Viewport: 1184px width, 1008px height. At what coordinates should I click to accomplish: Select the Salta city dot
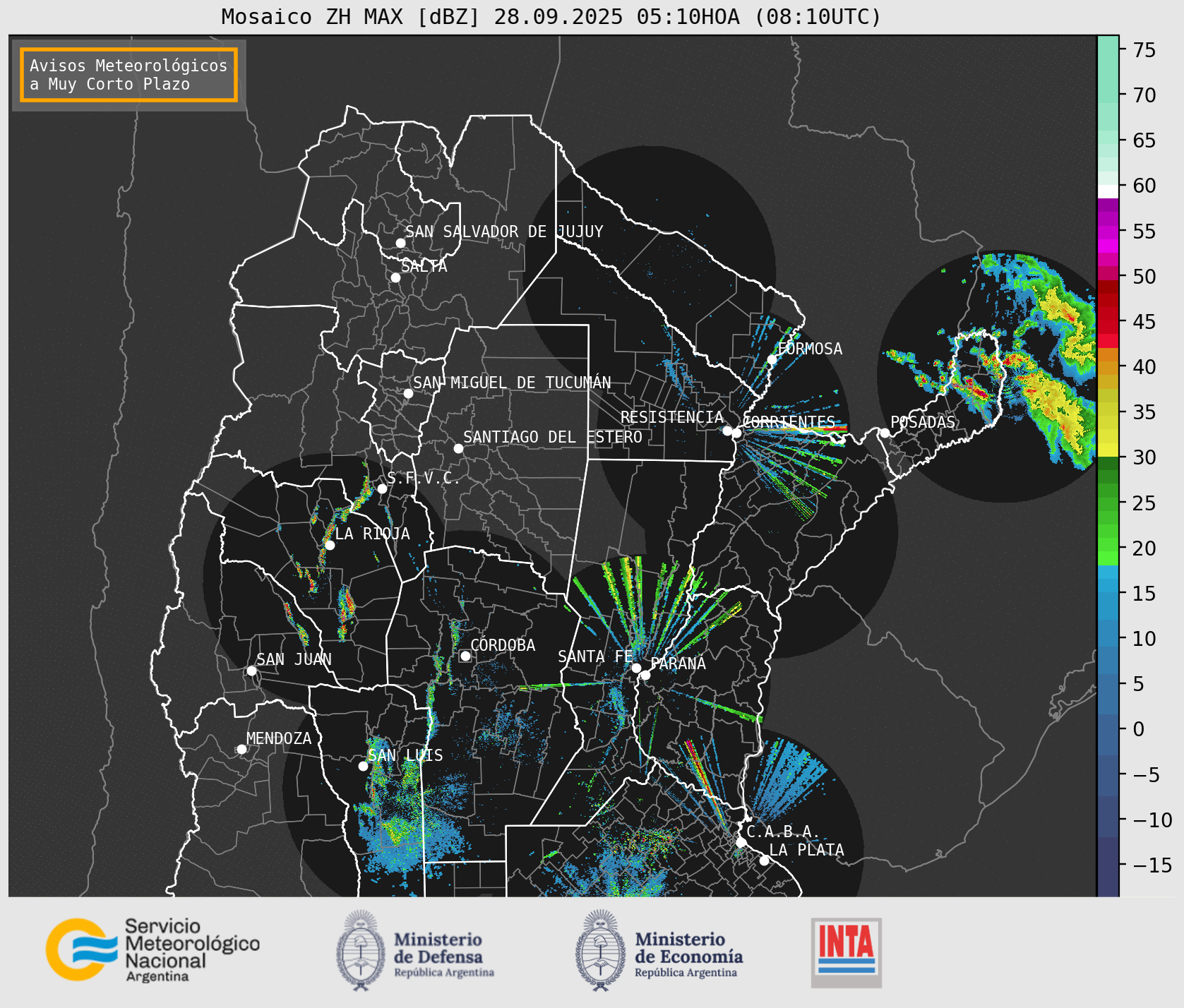(396, 277)
